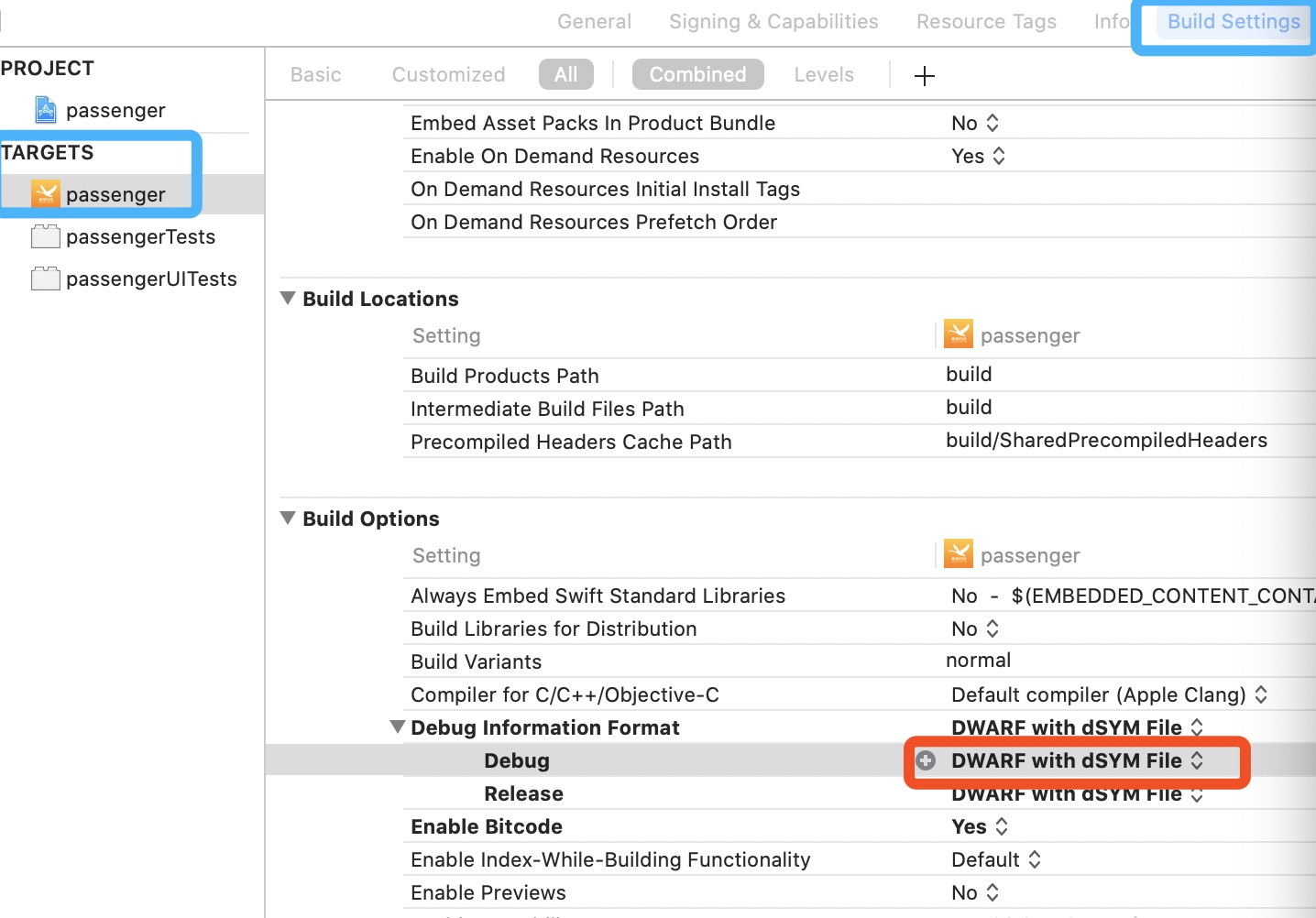Click passenger icon in Build Options header

(959, 554)
